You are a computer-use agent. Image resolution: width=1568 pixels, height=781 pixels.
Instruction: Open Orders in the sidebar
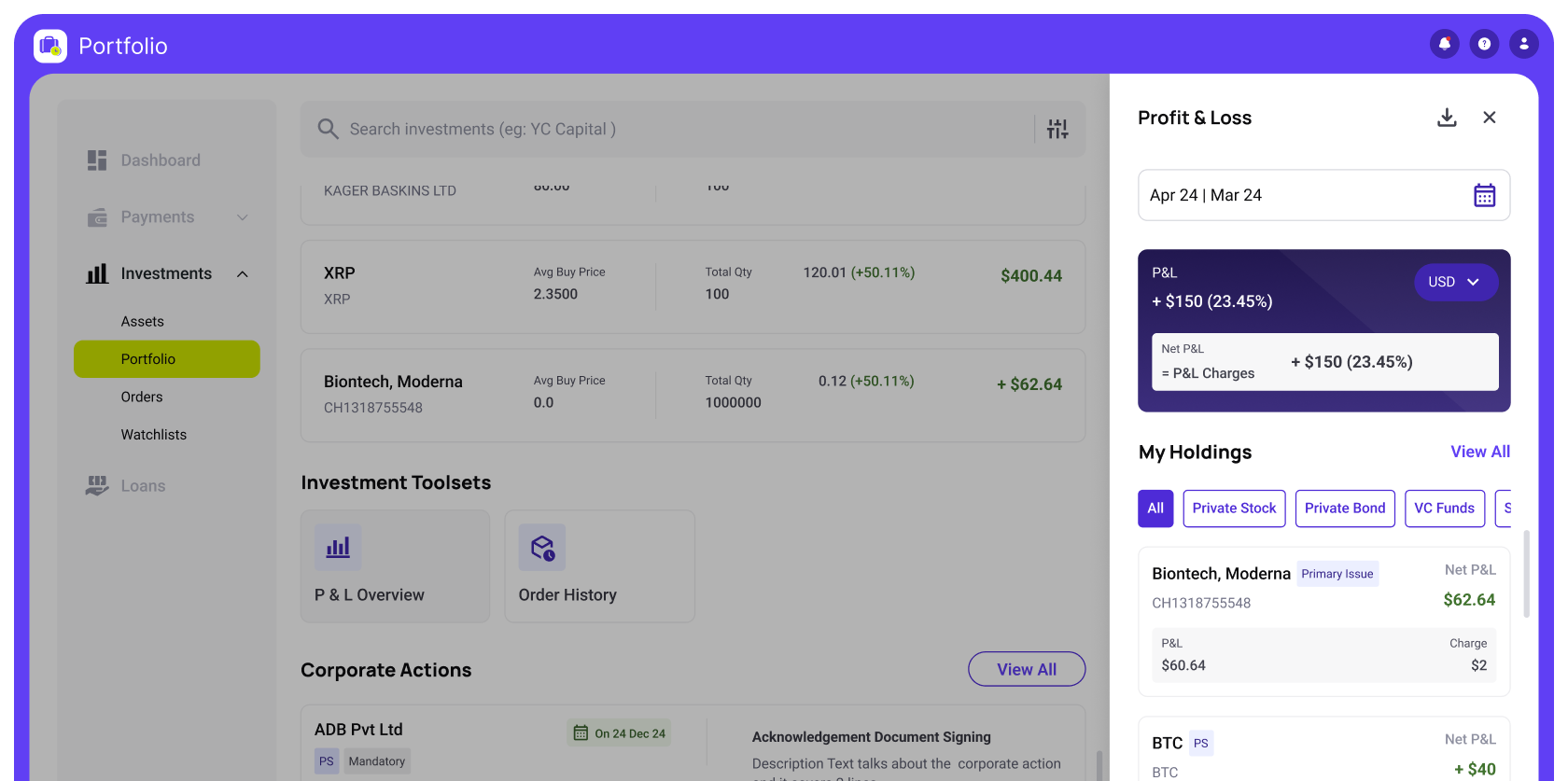tap(142, 397)
